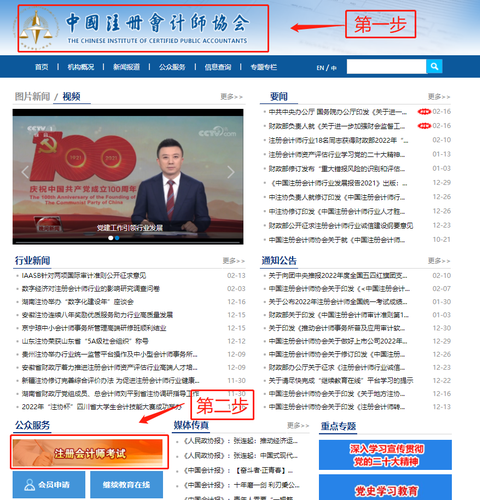Click into the search text field
Viewport: 480px width, 500px height.
point(386,66)
